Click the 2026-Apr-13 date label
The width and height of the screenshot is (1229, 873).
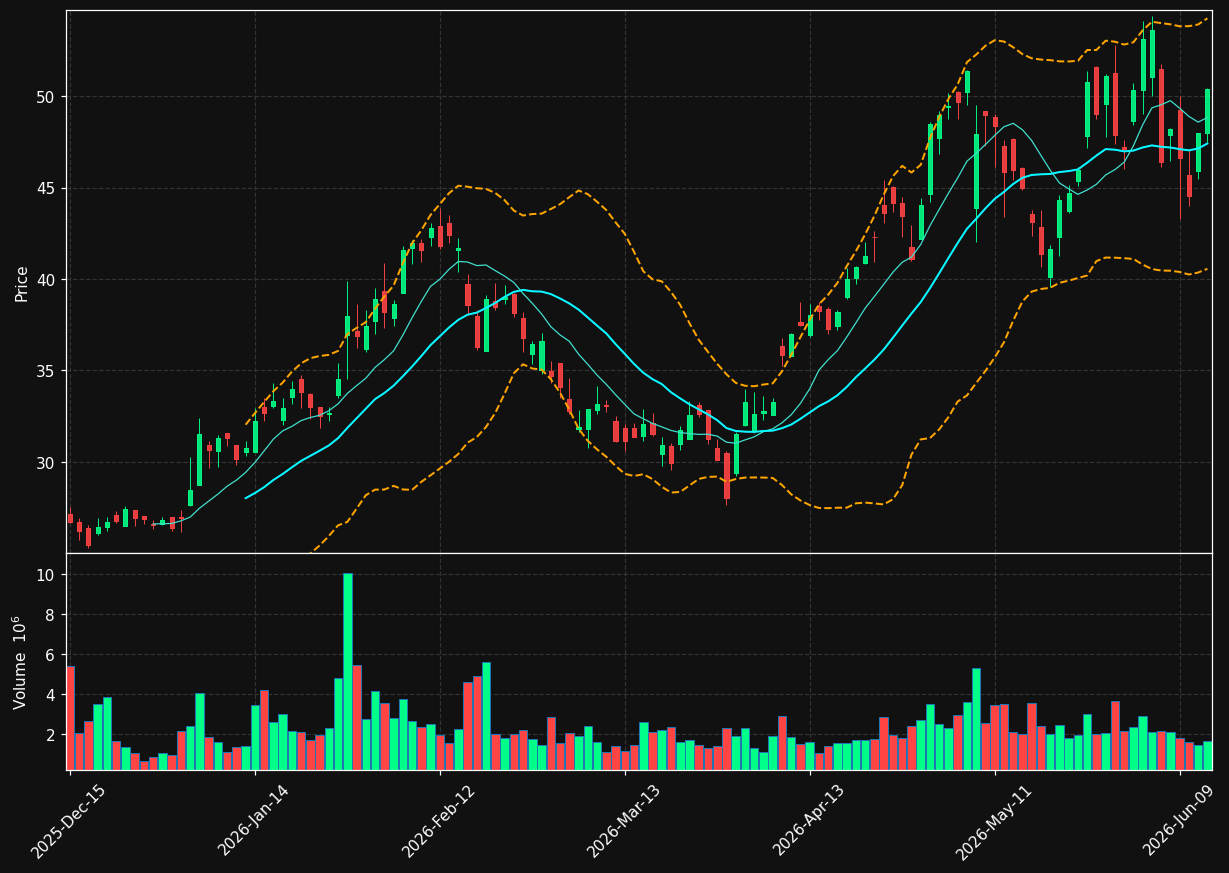[809, 822]
